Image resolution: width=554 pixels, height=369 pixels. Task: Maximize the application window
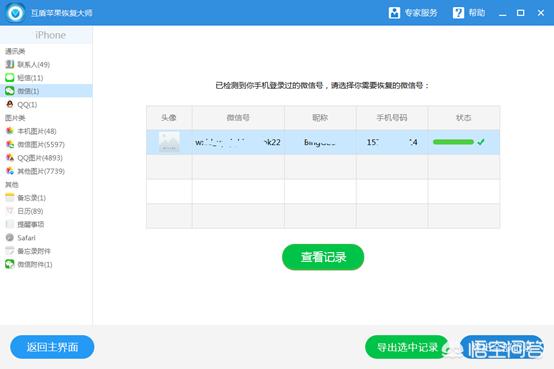(x=520, y=13)
